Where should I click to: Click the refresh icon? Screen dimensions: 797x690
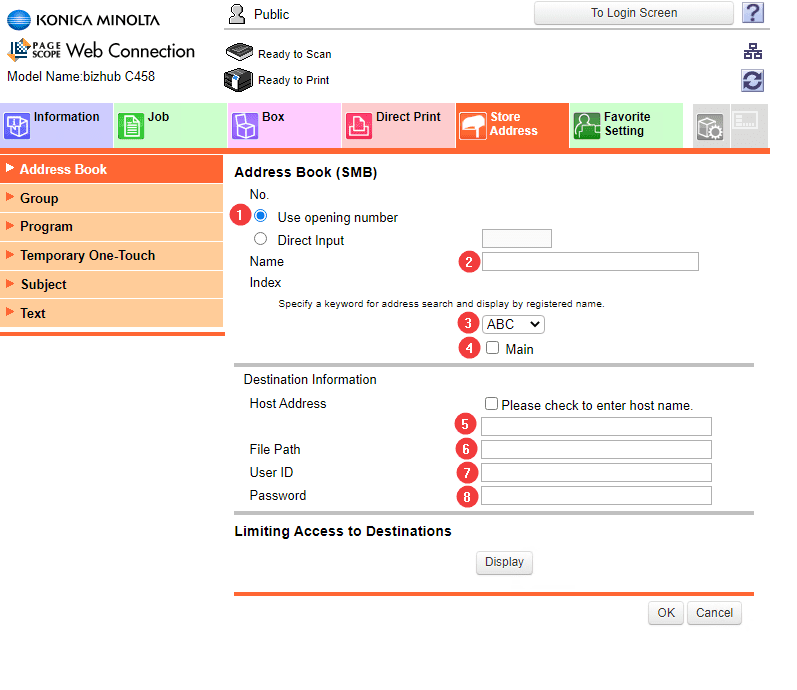pyautogui.click(x=753, y=81)
